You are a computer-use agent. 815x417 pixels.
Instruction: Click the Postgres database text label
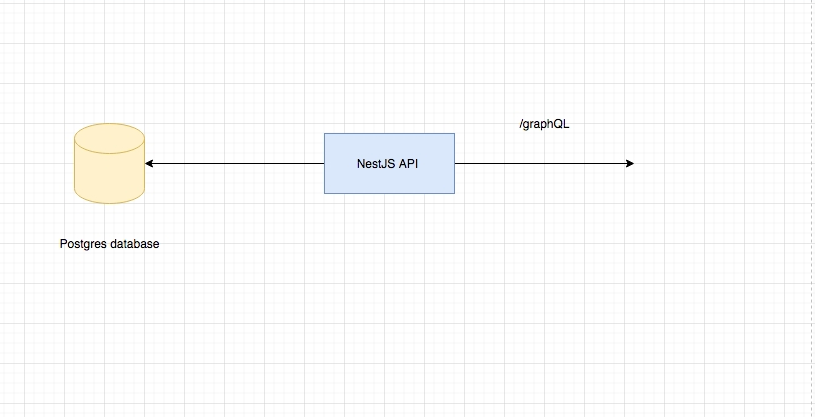[x=110, y=244]
